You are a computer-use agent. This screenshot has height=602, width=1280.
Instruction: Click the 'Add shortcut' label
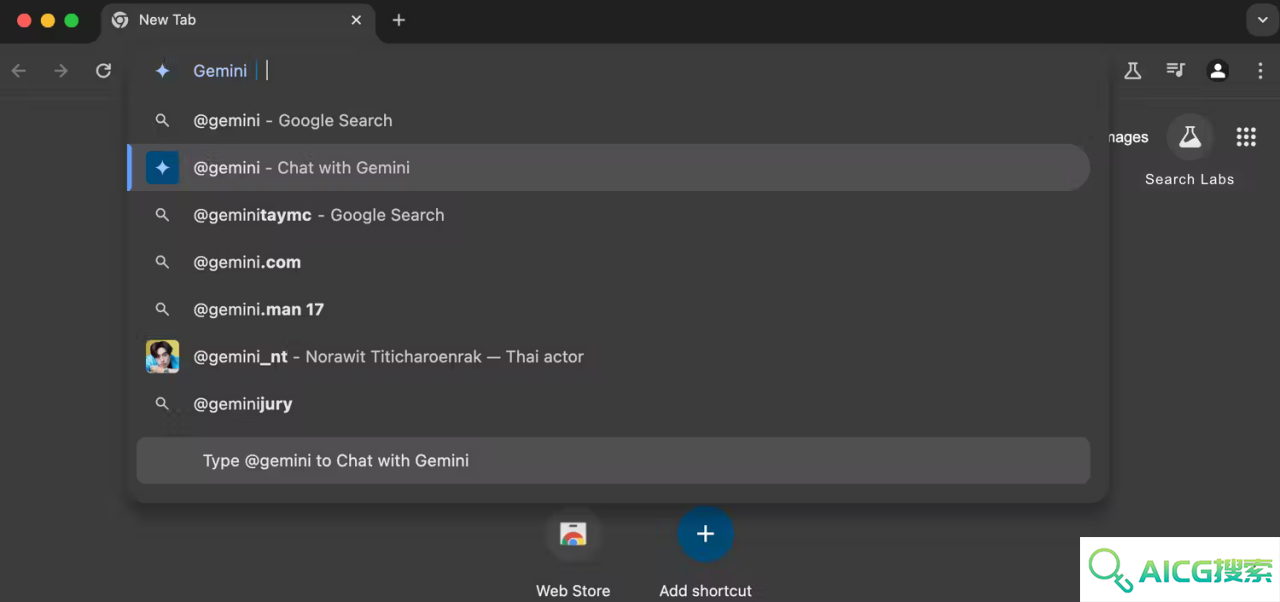(x=705, y=591)
